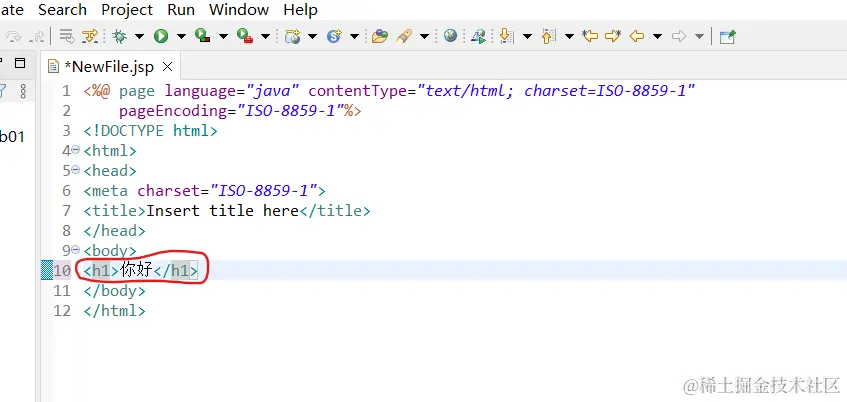
Task: Collapse the html tag fold on line 4
Action: coord(76,150)
